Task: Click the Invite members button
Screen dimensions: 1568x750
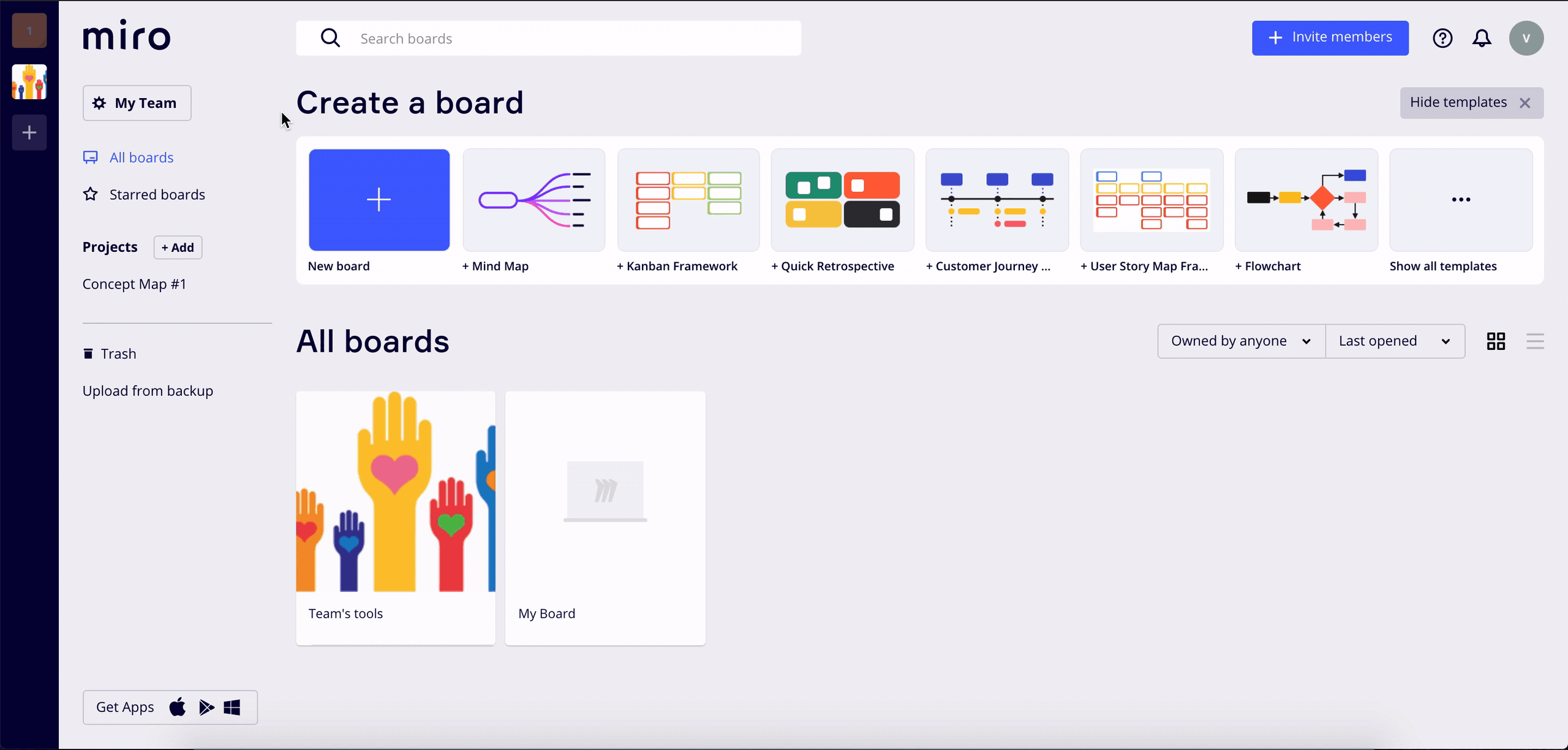Action: (1330, 38)
